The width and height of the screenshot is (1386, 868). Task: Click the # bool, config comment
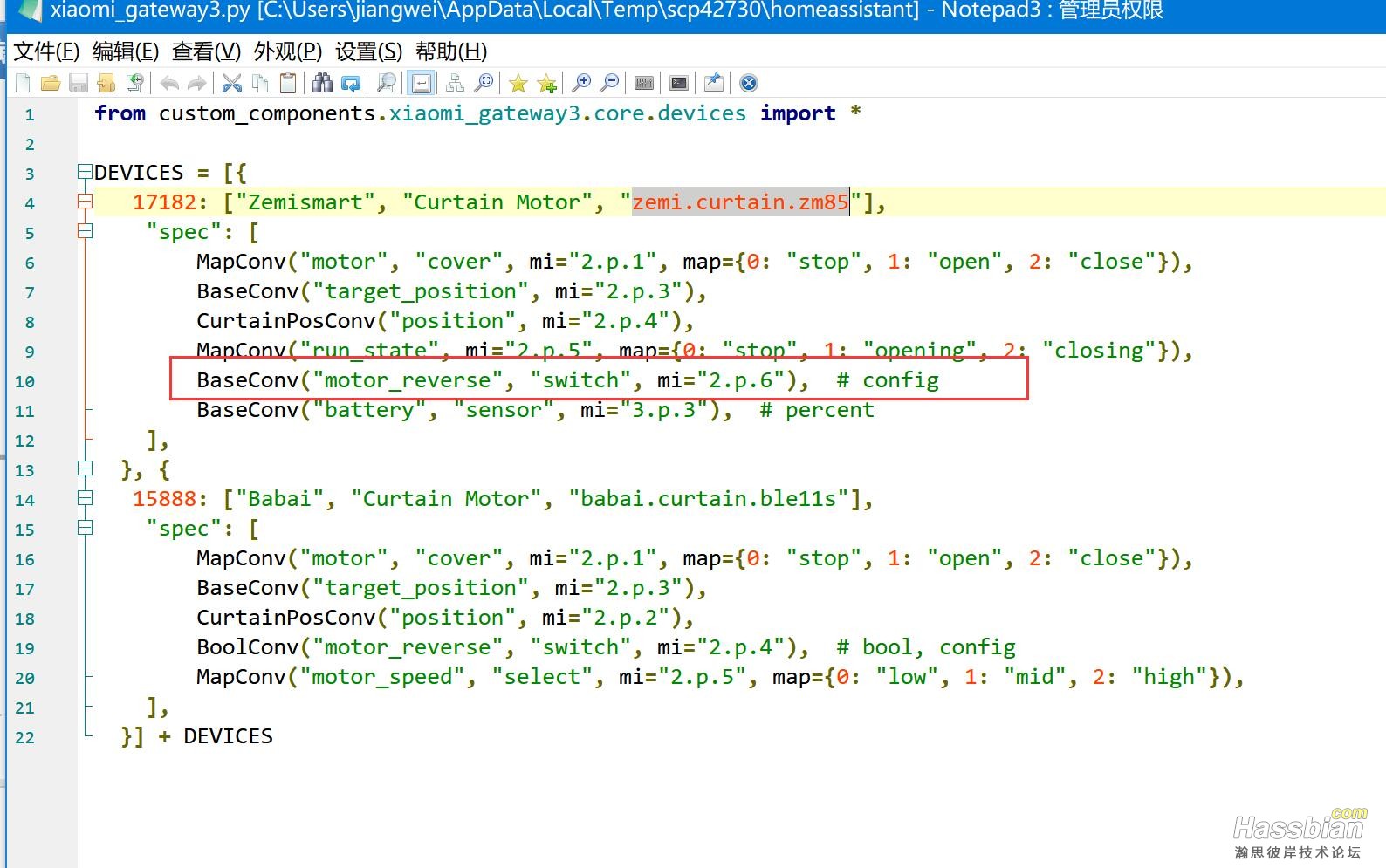point(926,647)
